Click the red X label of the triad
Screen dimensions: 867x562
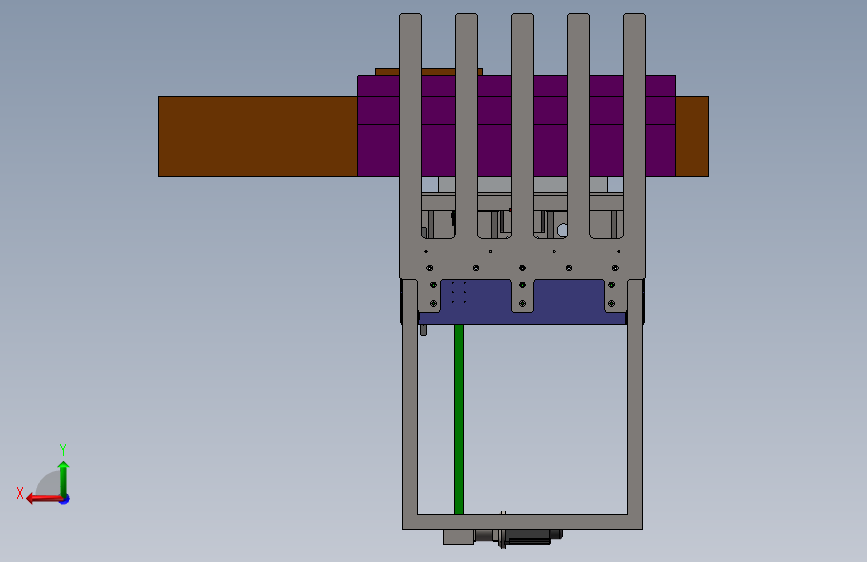[20, 493]
